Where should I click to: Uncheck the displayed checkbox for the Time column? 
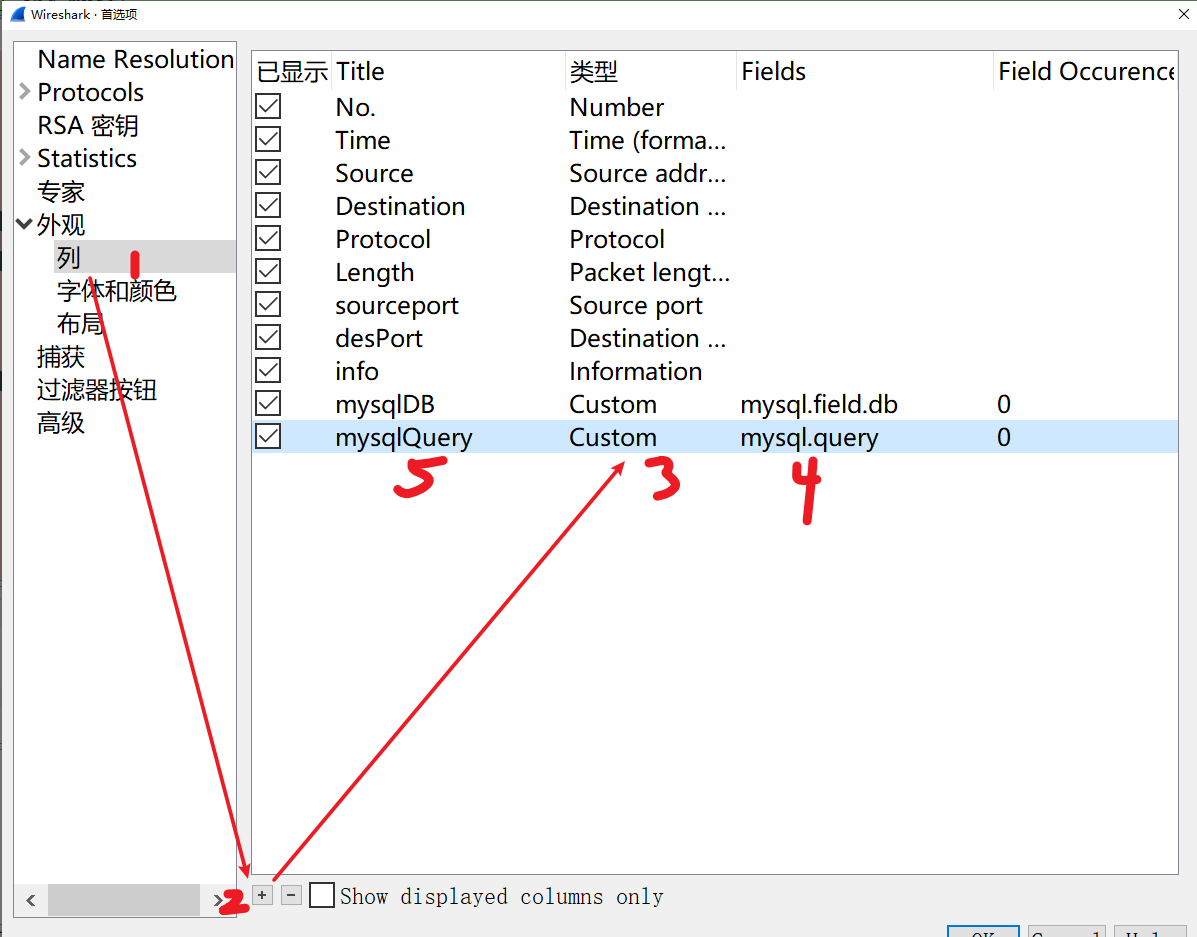pyautogui.click(x=268, y=138)
